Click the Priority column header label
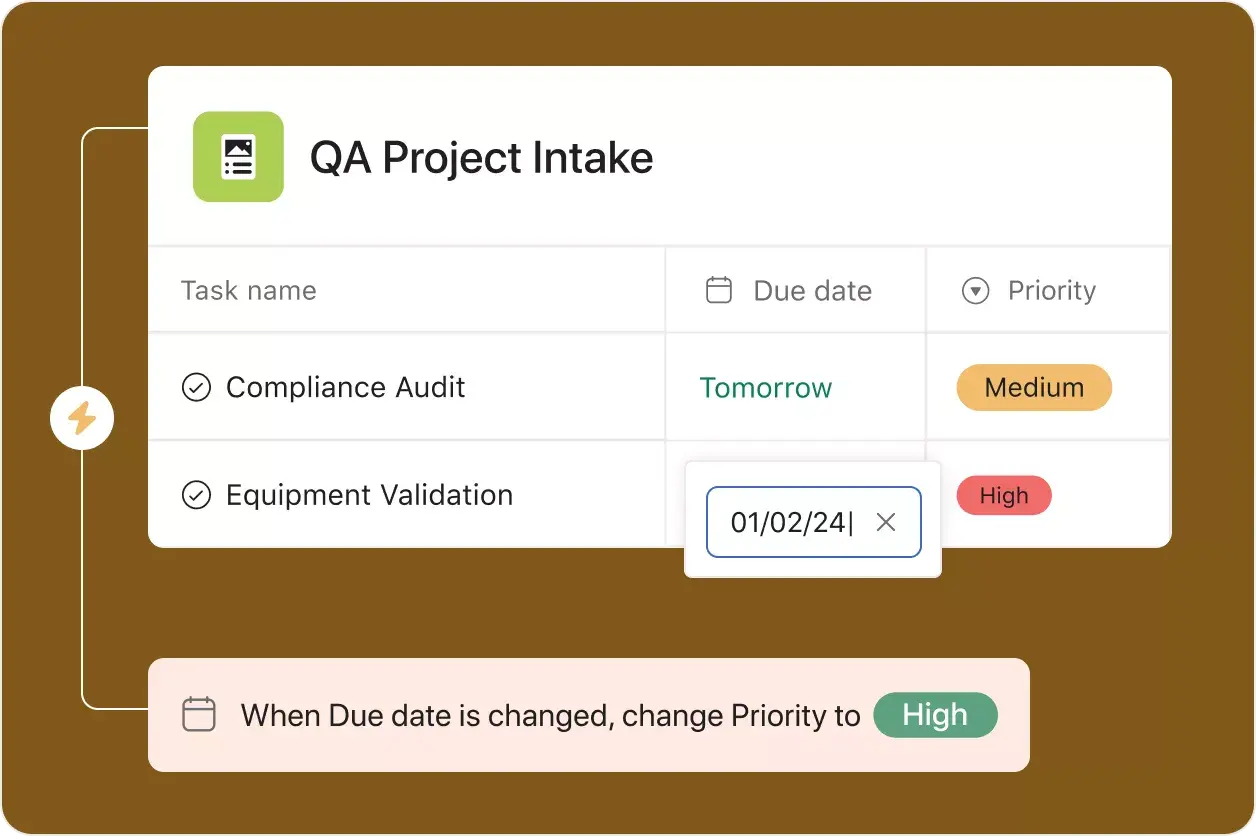 point(1051,291)
